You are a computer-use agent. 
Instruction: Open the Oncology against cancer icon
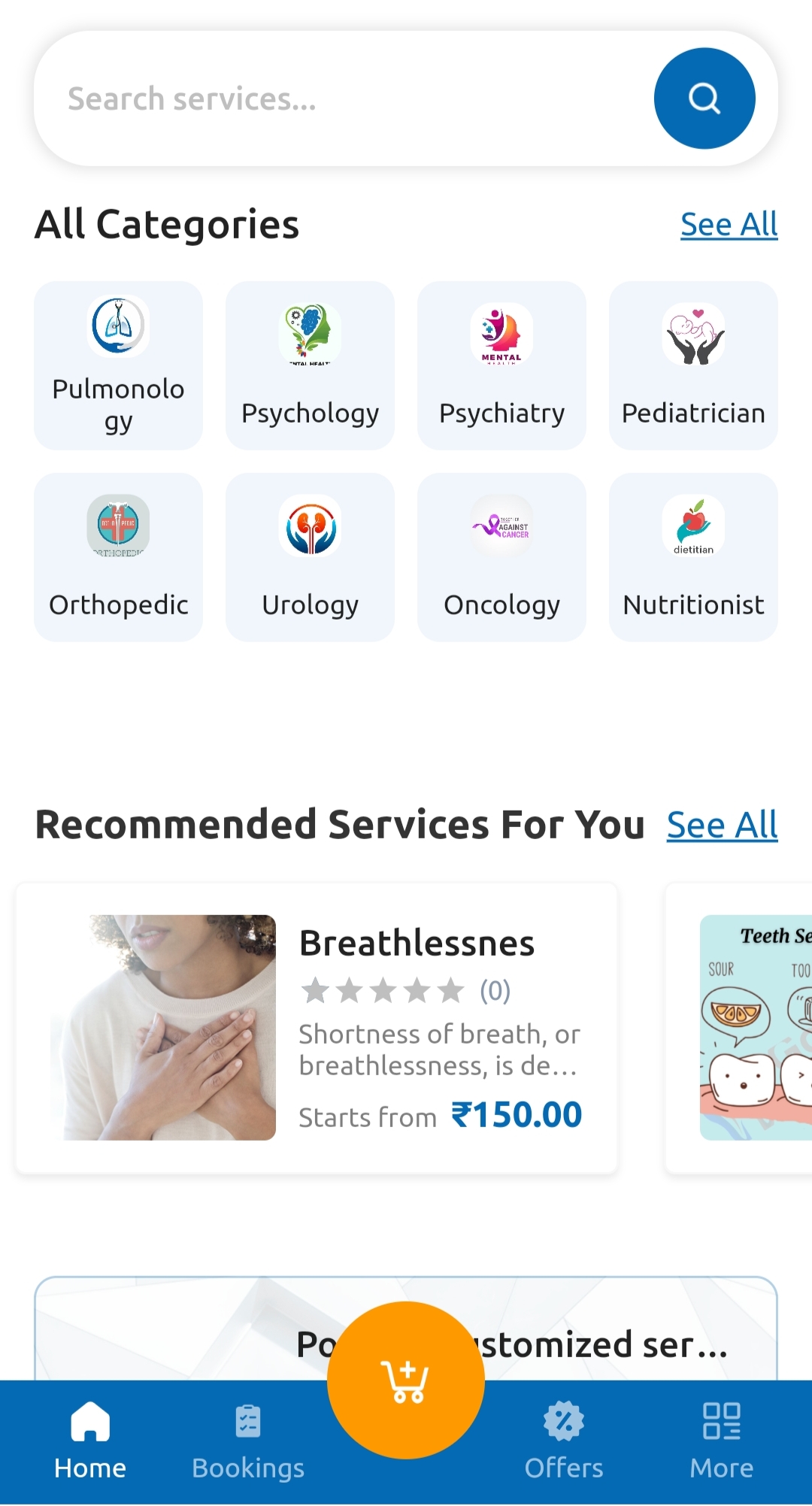click(x=501, y=526)
